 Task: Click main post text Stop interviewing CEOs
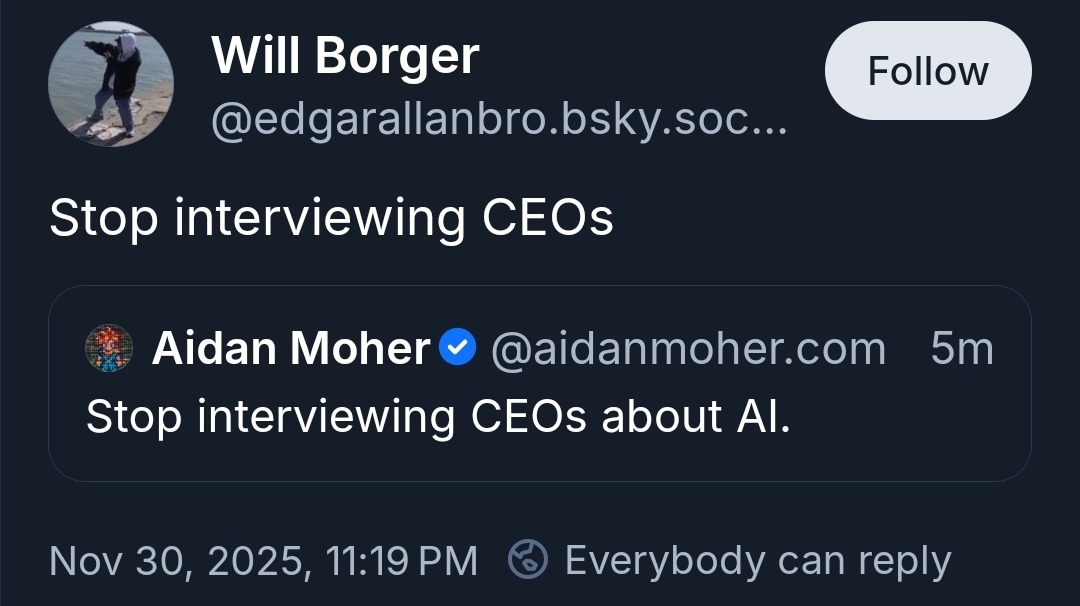[x=331, y=217]
